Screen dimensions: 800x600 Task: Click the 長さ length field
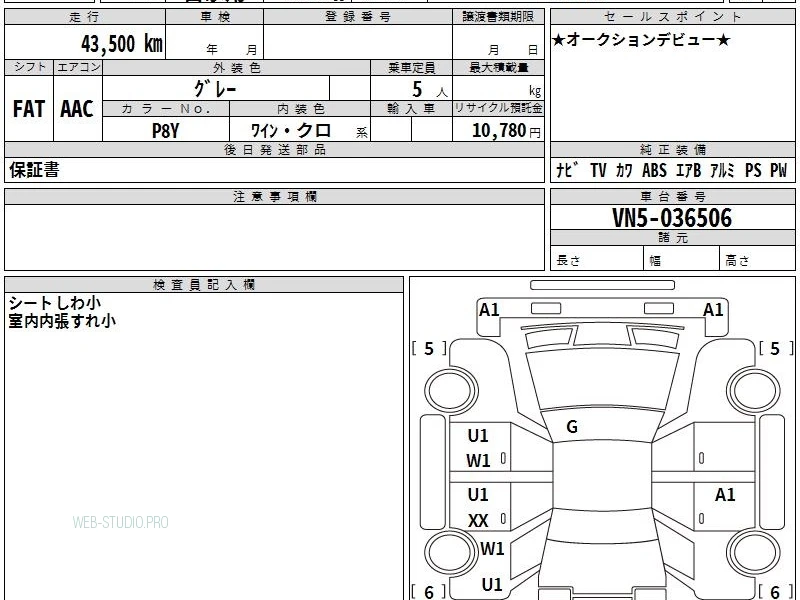(x=597, y=260)
